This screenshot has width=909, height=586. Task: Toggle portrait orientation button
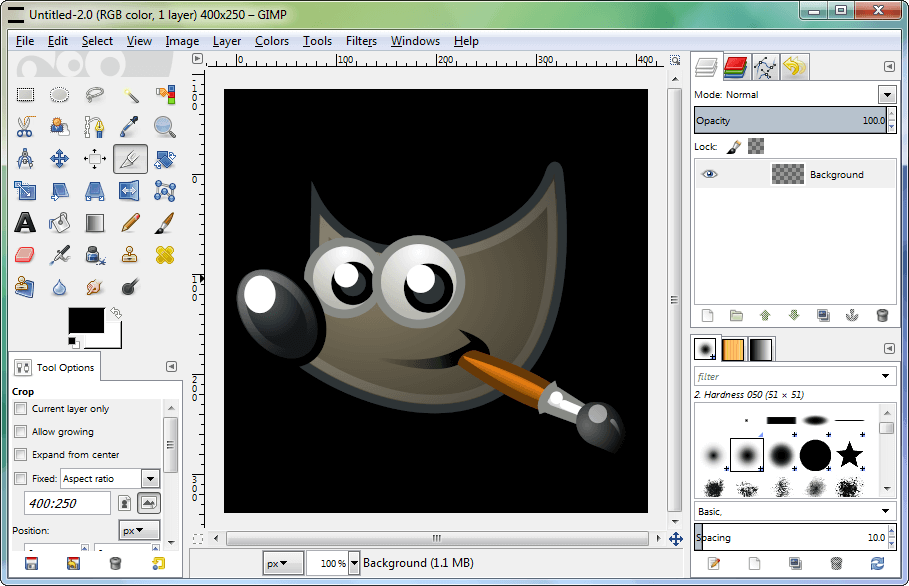tap(125, 503)
